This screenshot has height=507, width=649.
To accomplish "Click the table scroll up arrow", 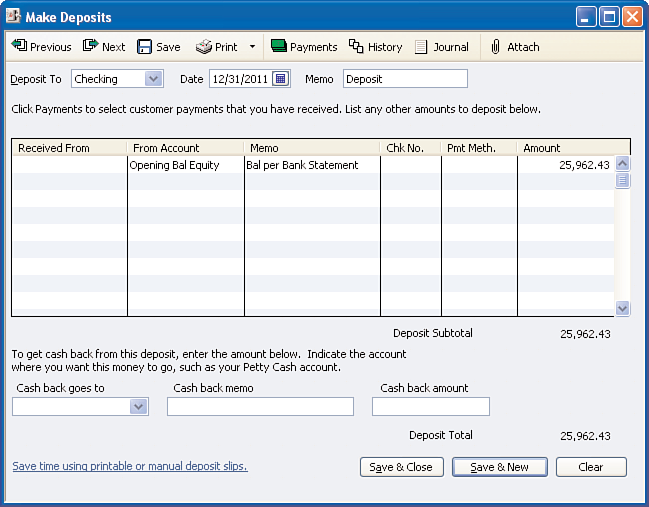I will 623,163.
